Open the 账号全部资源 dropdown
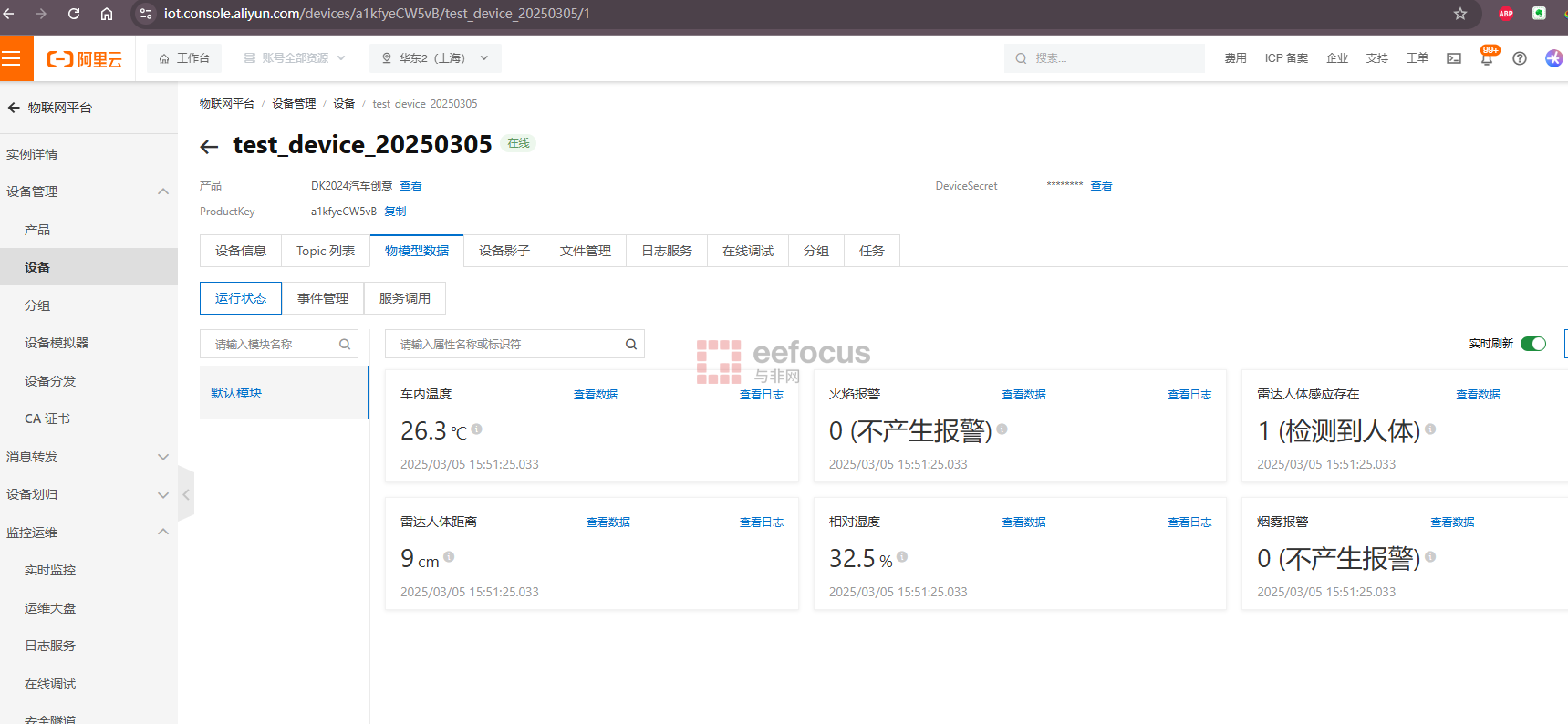1568x724 pixels. 295,58
